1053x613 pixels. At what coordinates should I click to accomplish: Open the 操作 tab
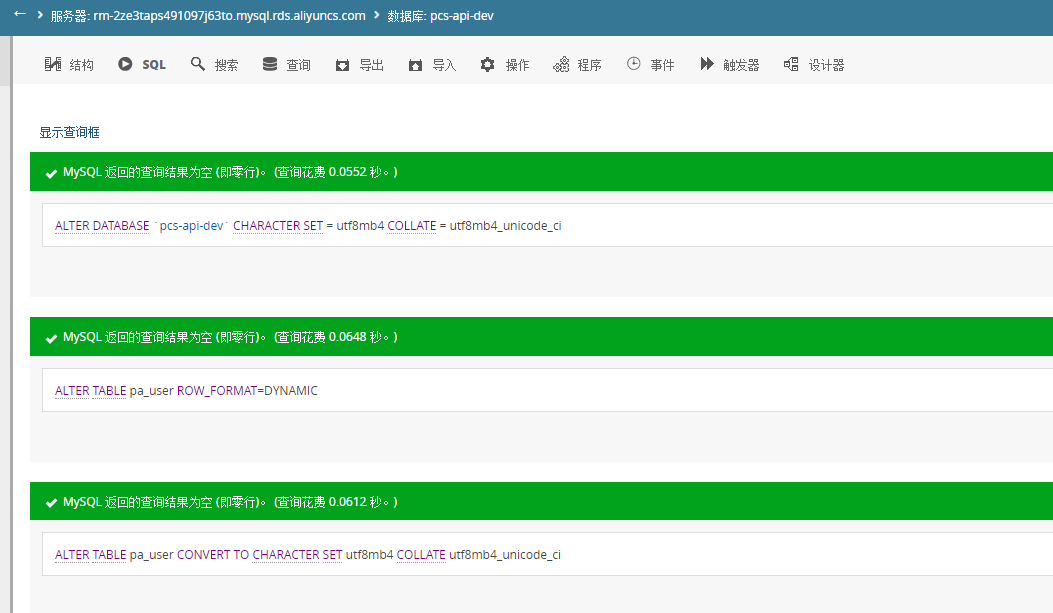click(x=505, y=64)
